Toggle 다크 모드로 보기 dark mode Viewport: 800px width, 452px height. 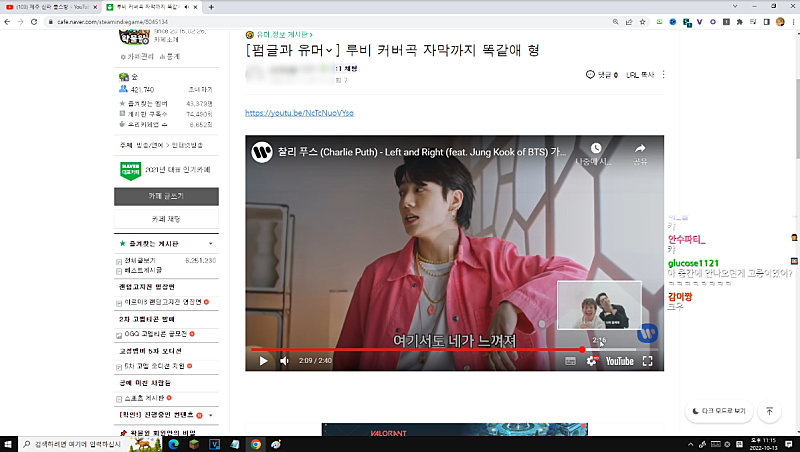click(x=719, y=411)
